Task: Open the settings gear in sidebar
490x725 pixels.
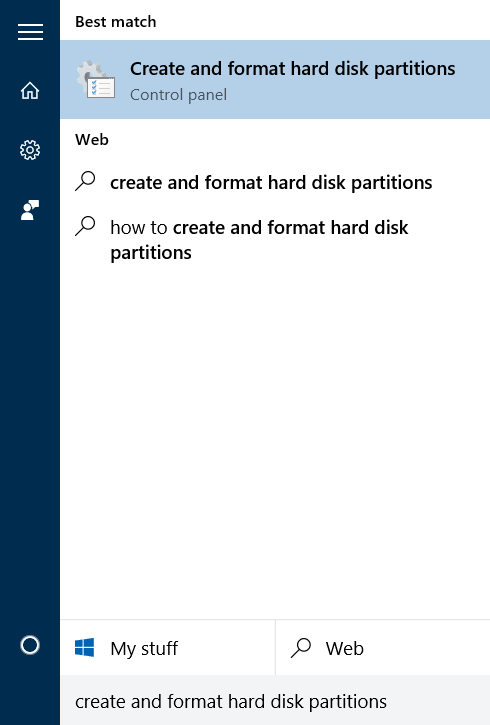Action: point(30,150)
